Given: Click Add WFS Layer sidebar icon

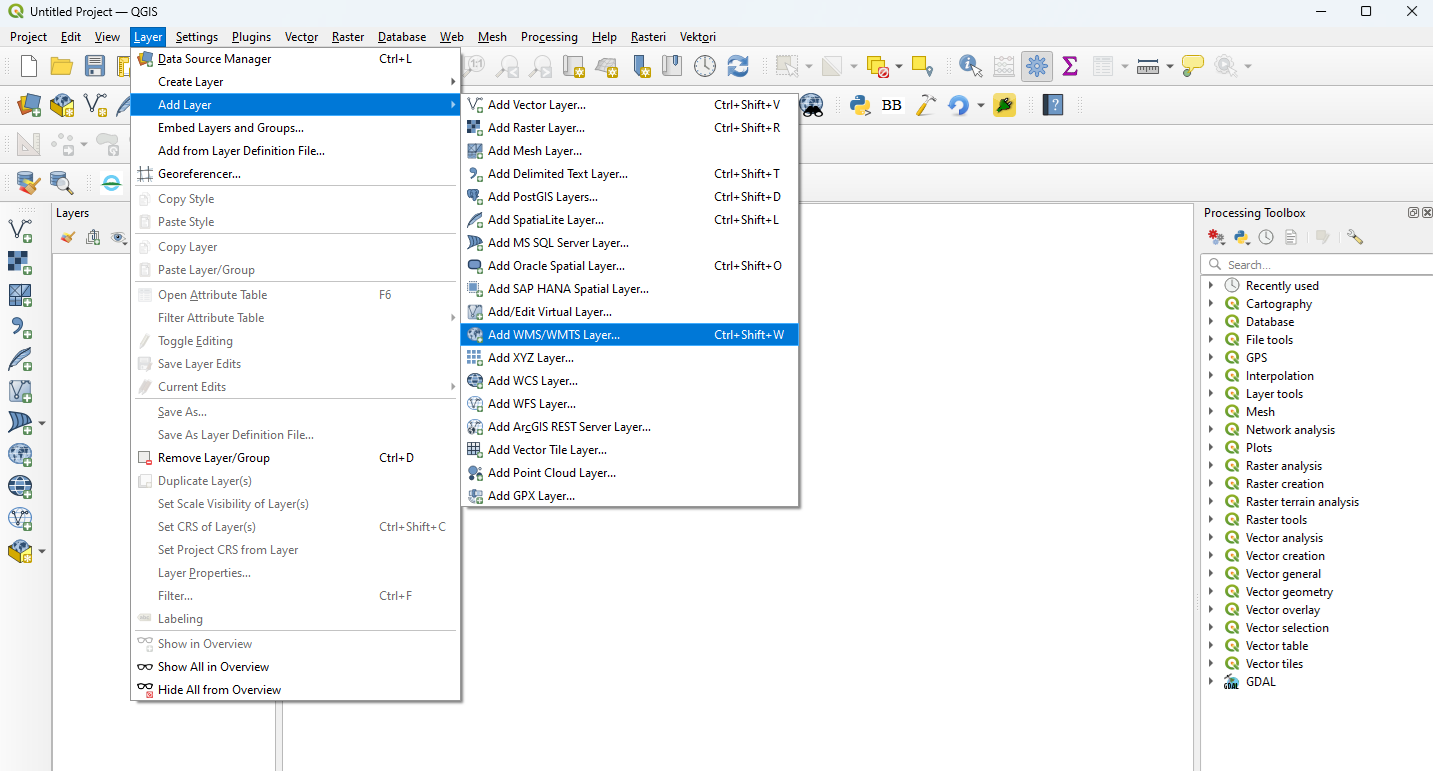Looking at the screenshot, I should point(20,519).
